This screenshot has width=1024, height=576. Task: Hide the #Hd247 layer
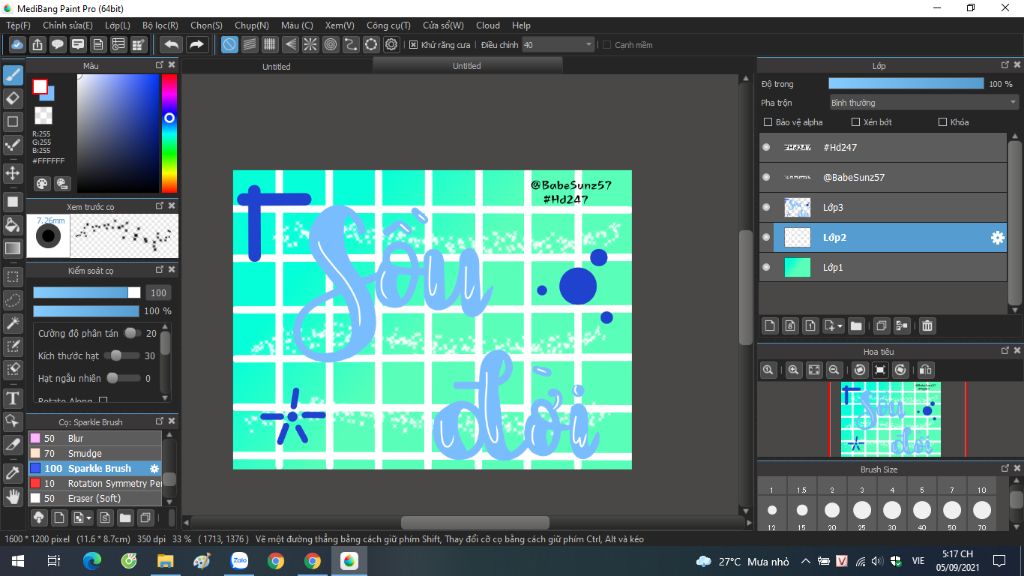pyautogui.click(x=767, y=148)
